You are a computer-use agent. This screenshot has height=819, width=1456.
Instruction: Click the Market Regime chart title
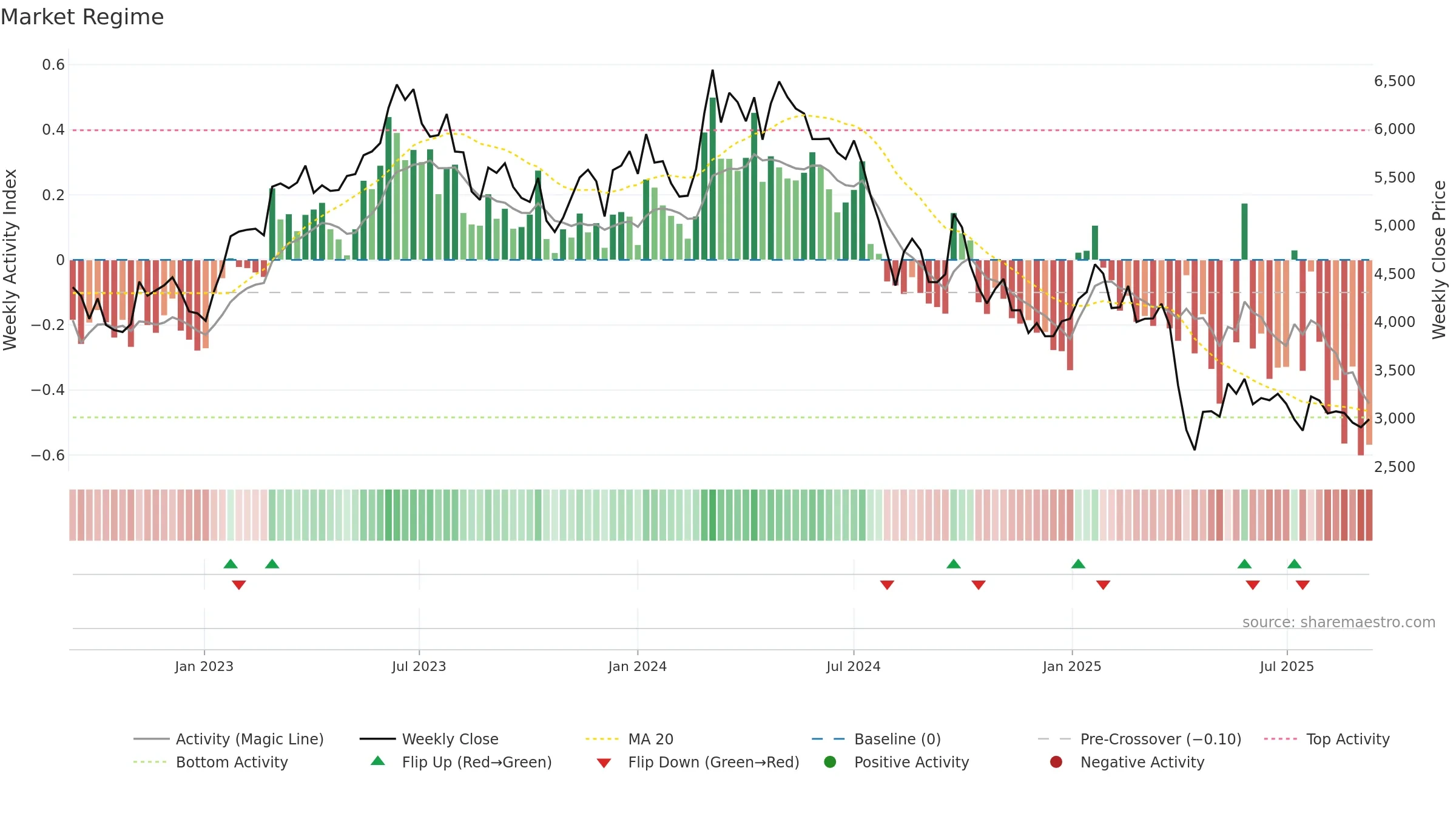[82, 17]
